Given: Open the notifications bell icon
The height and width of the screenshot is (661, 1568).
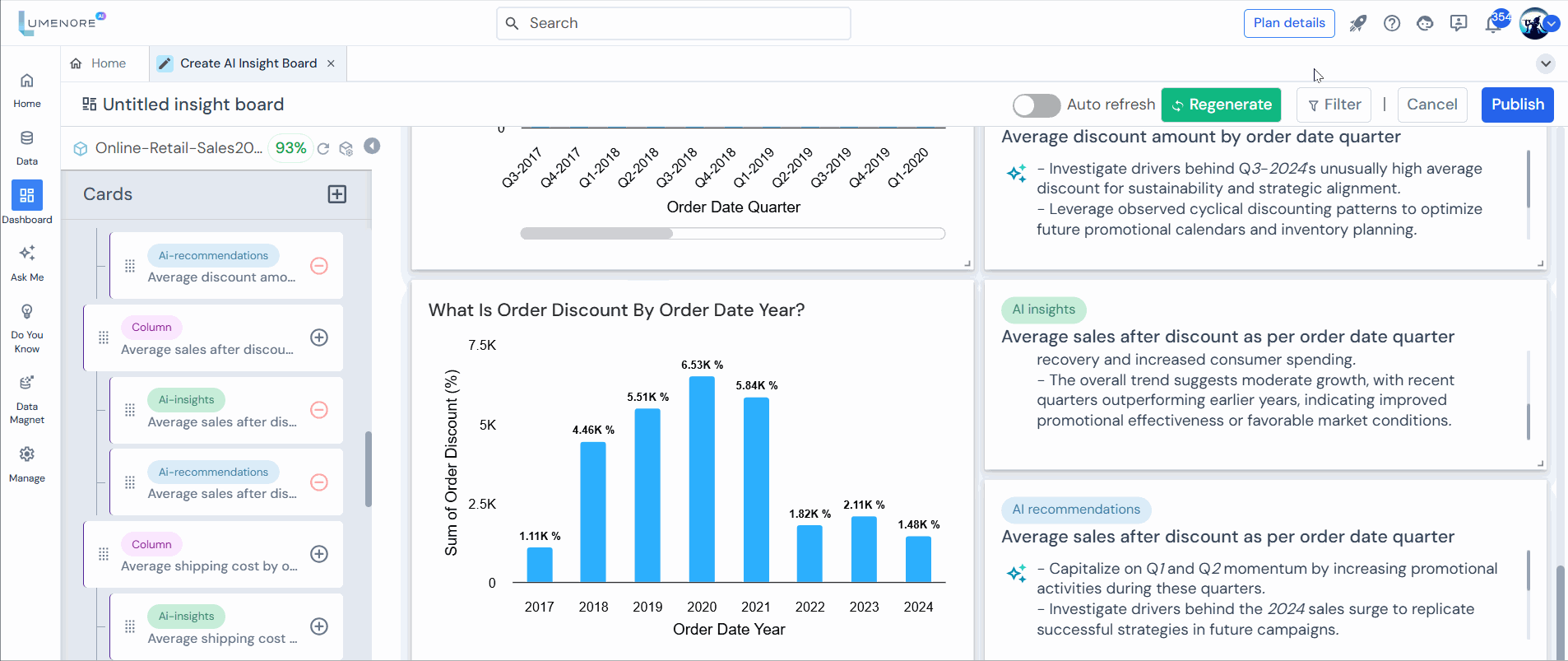Looking at the screenshot, I should 1492,24.
